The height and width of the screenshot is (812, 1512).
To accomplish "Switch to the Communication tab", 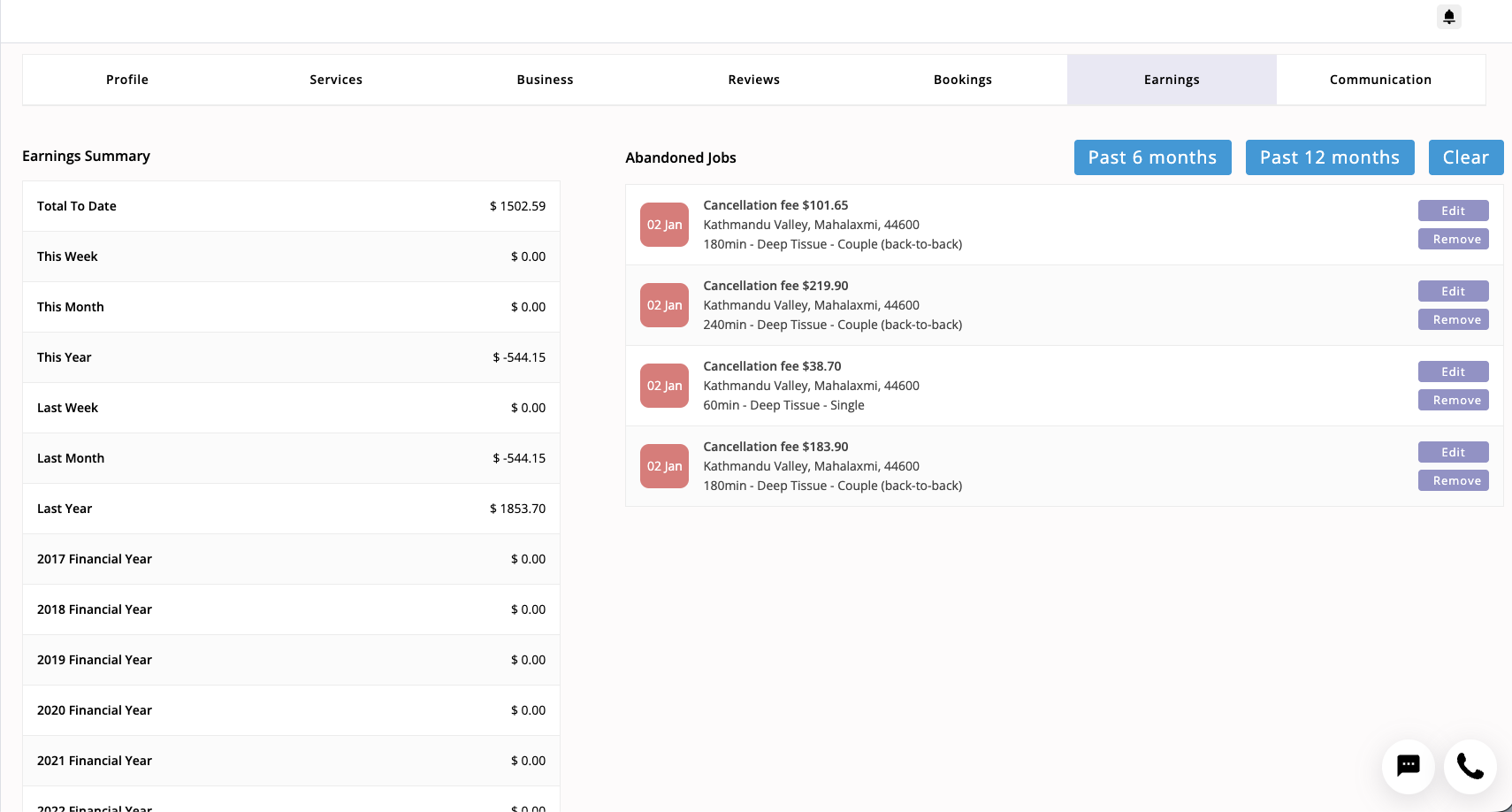I will [1380, 80].
